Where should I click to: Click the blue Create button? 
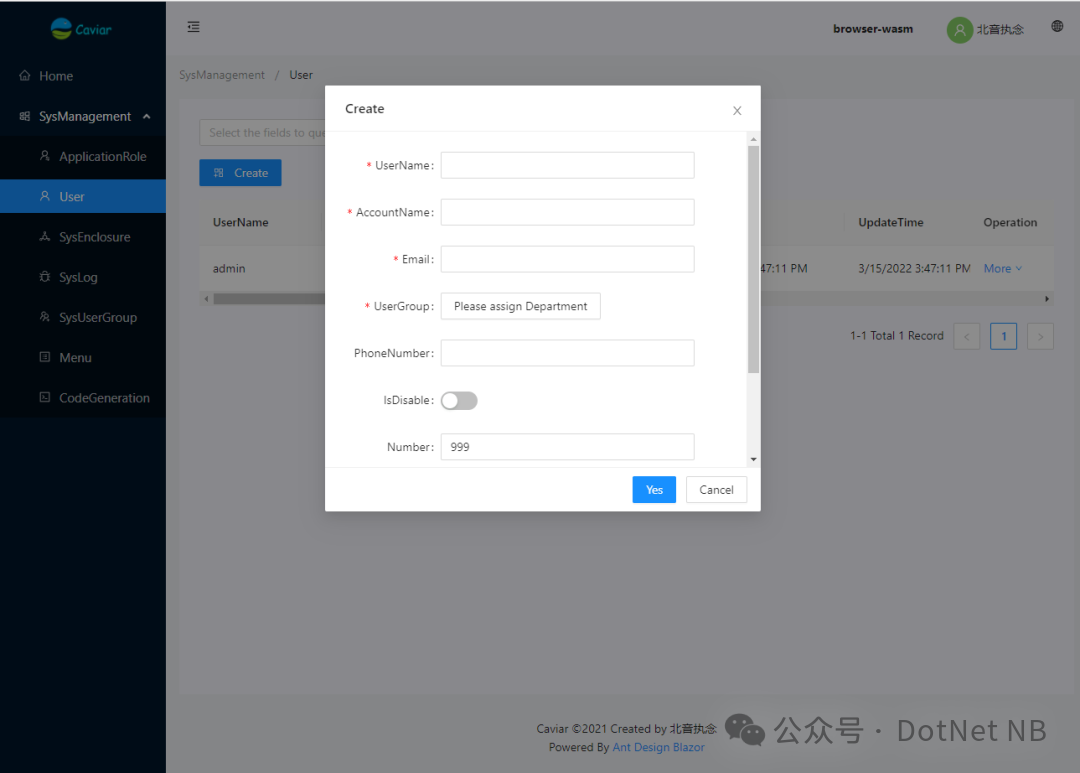point(240,173)
